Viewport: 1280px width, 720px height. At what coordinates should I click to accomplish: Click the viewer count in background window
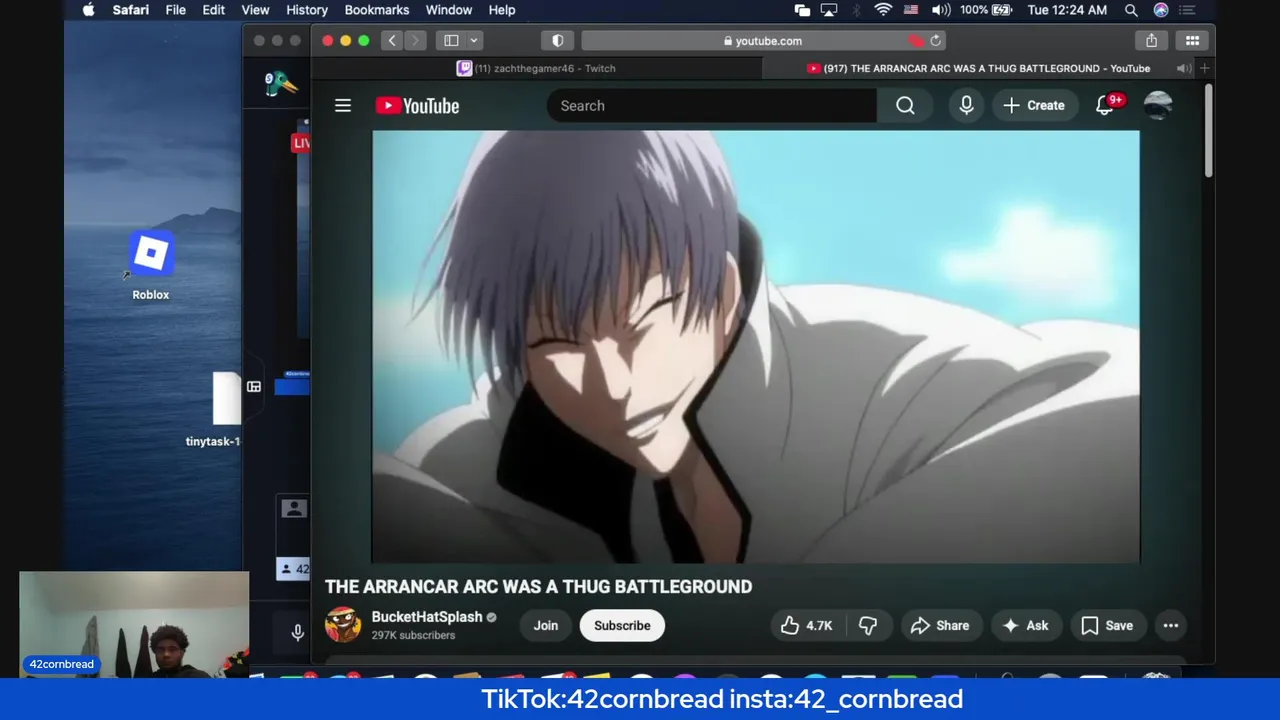[294, 569]
